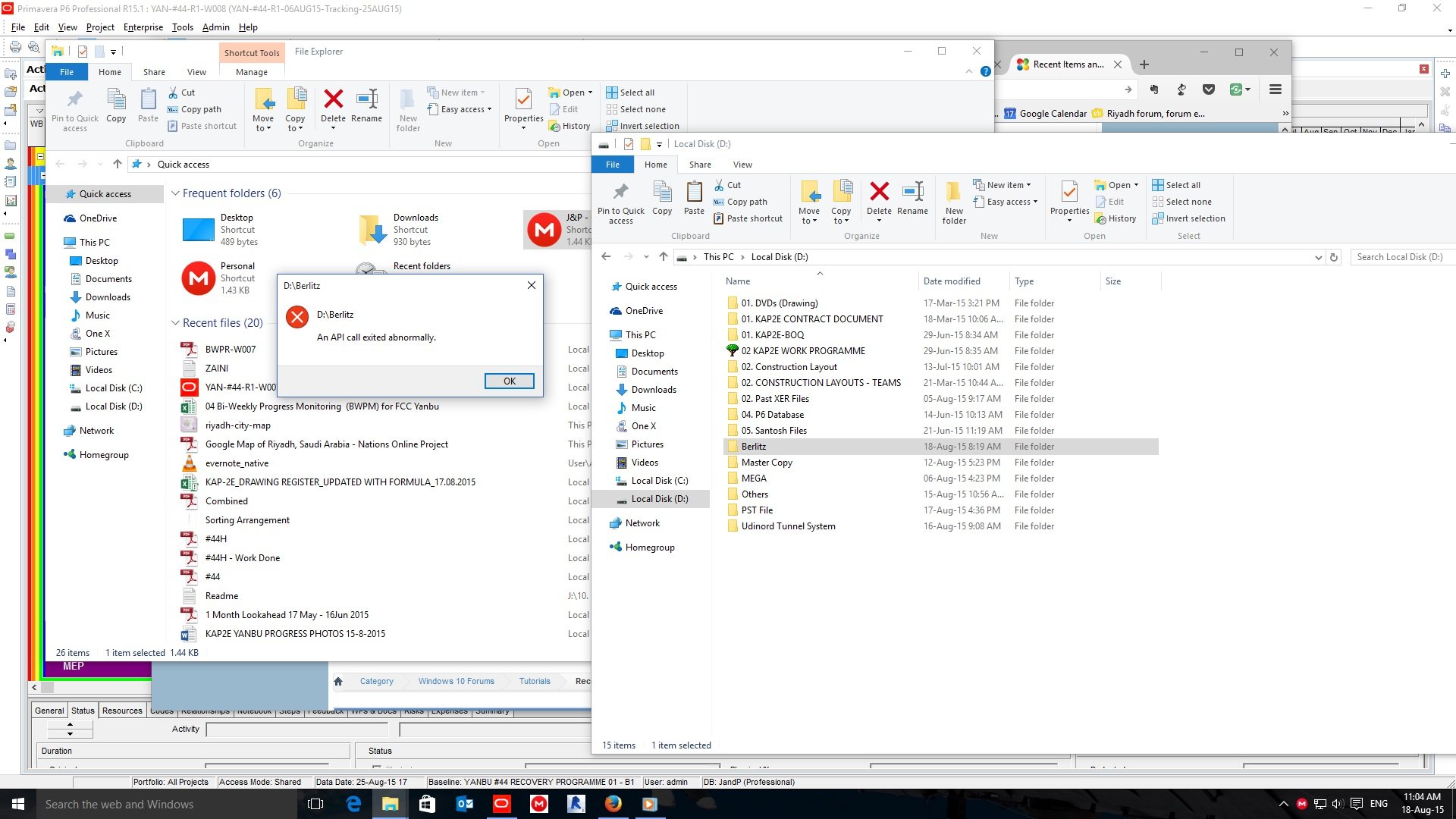1456x819 pixels.
Task: Click Invert selection in Local Disk (D:) ribbon
Action: click(x=1188, y=218)
